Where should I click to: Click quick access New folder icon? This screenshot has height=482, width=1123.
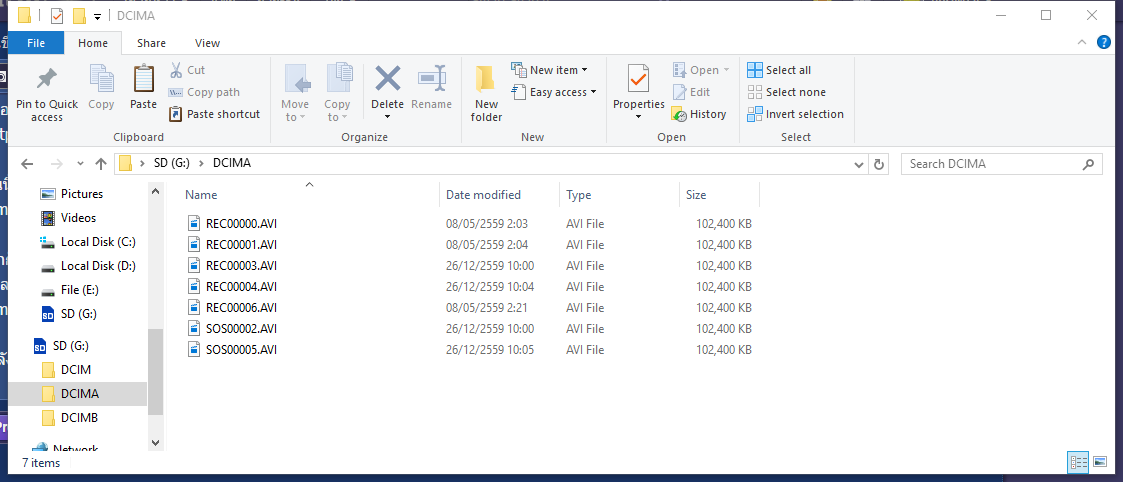coord(79,15)
